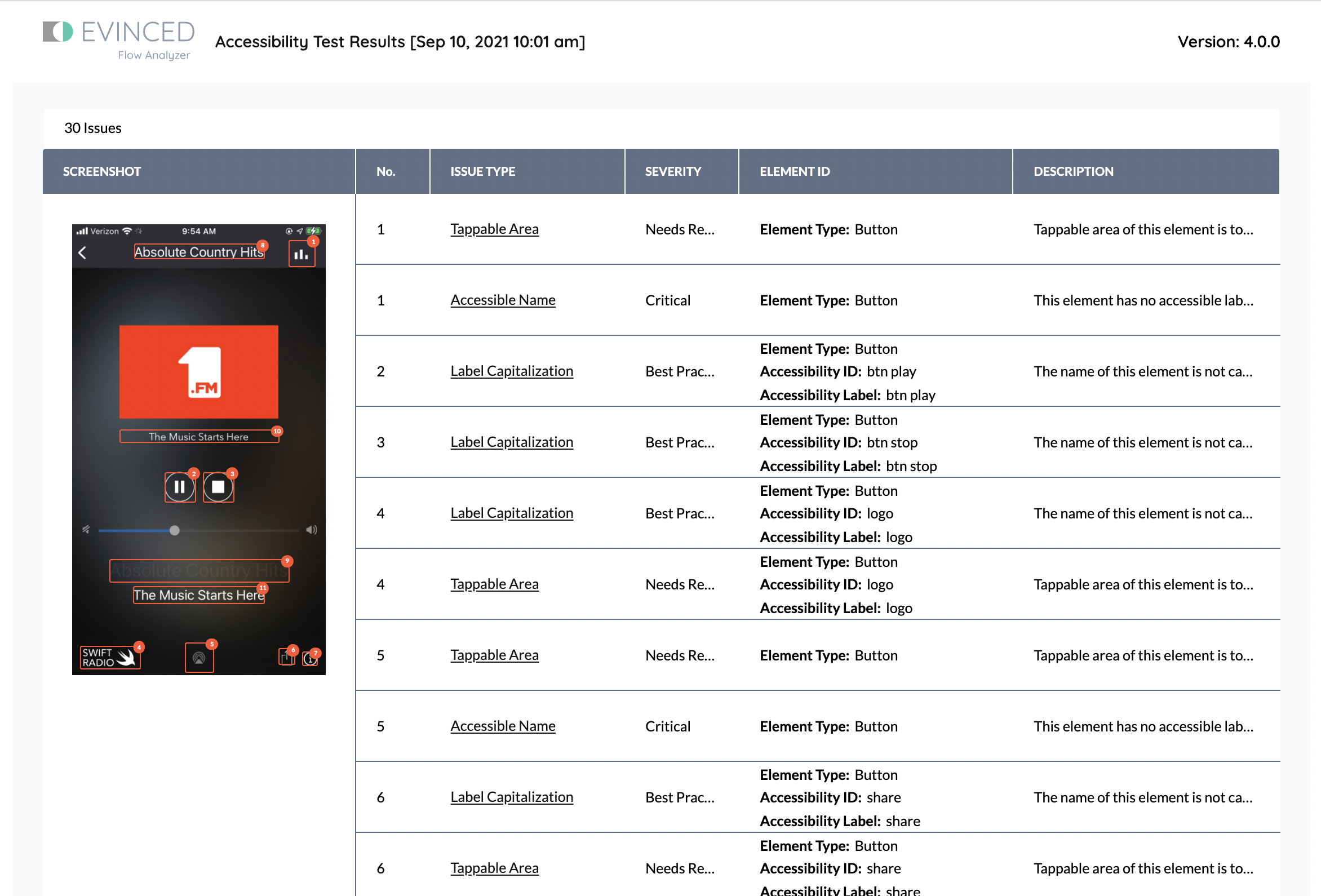Click the Absolute Country Hits title marked 8

click(198, 252)
